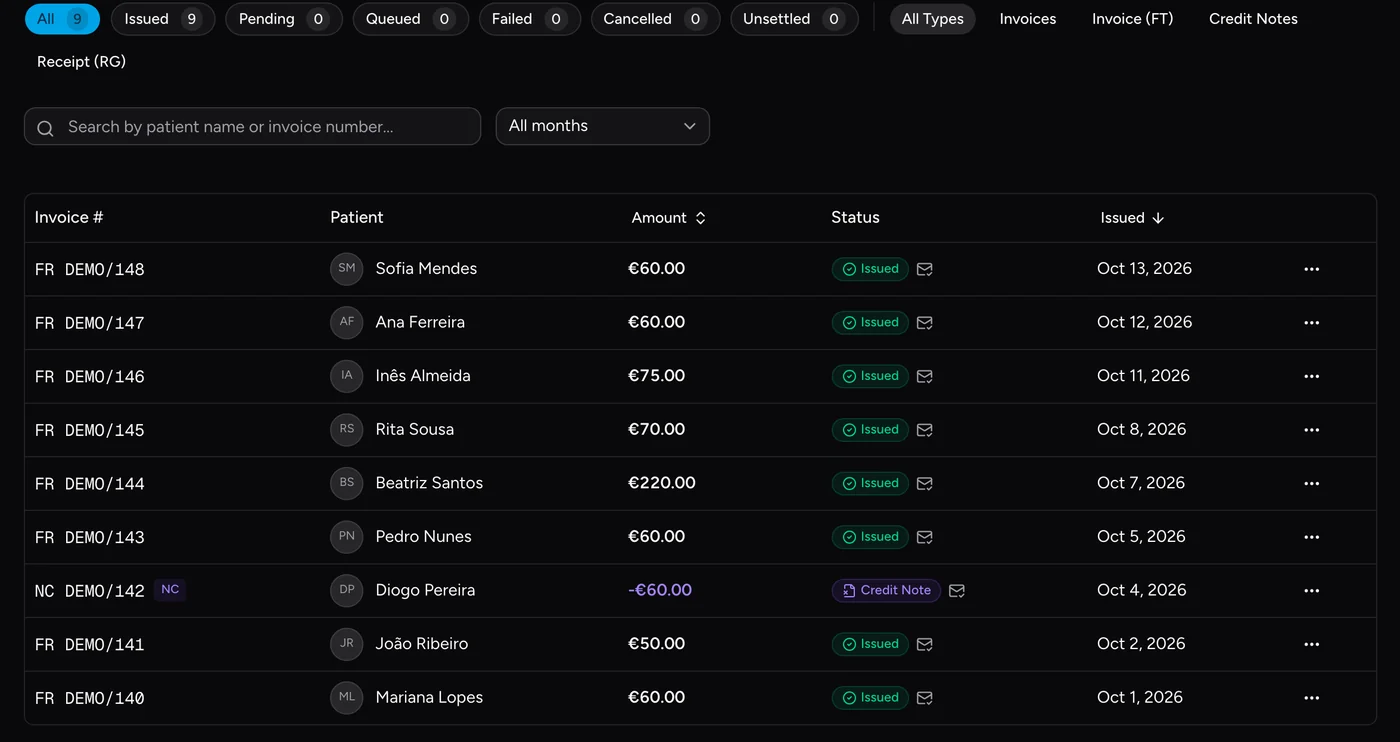Open more options for FR DEMO/148

coord(1312,269)
